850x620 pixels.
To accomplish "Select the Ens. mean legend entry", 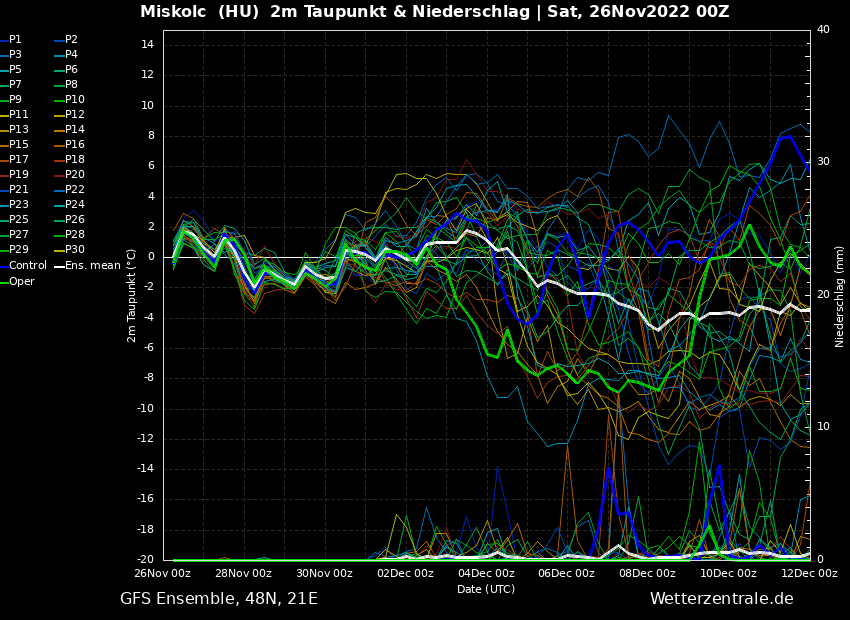I will (93, 266).
